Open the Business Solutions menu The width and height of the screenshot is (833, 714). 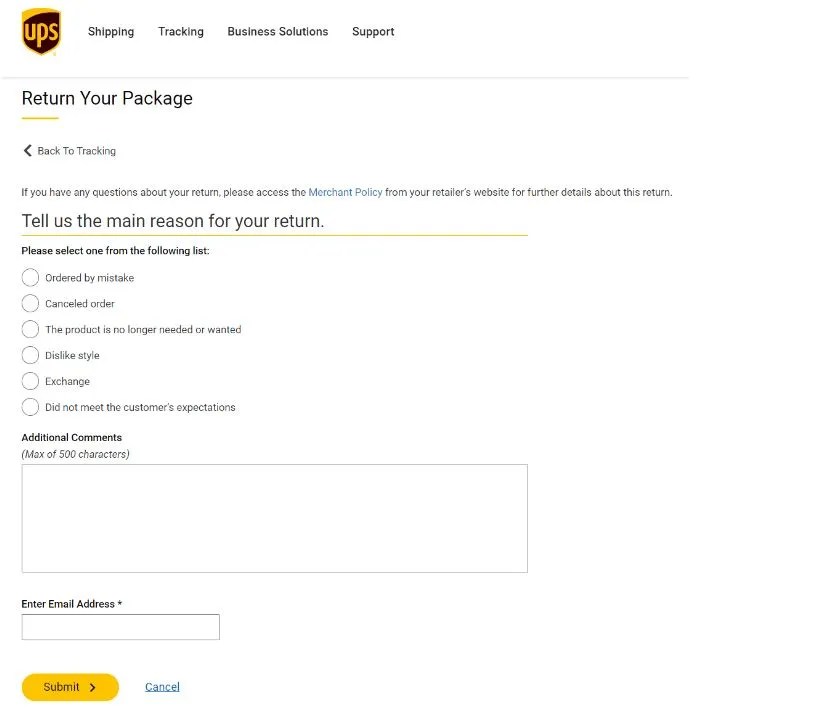click(x=278, y=32)
